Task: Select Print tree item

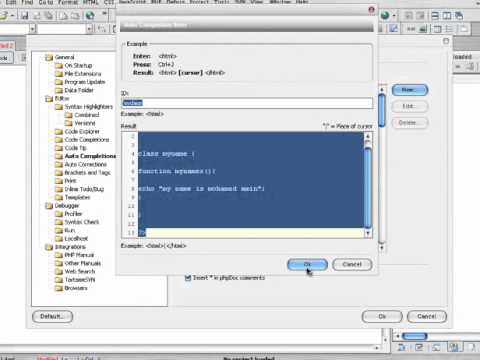Action: pyautogui.click(x=70, y=181)
